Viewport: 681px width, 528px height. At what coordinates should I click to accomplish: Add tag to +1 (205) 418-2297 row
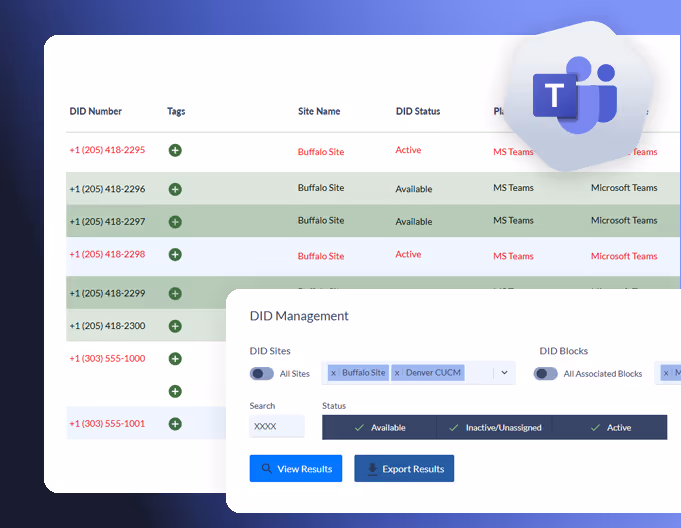[175, 222]
